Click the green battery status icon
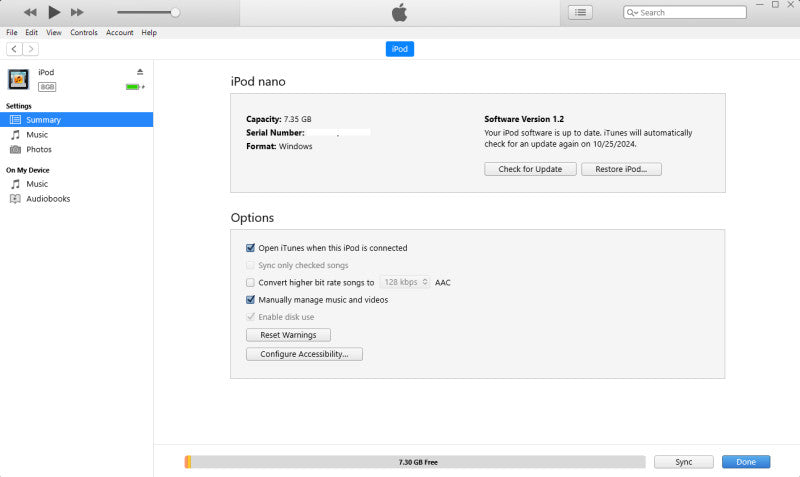The width and height of the screenshot is (800, 477). [x=135, y=87]
